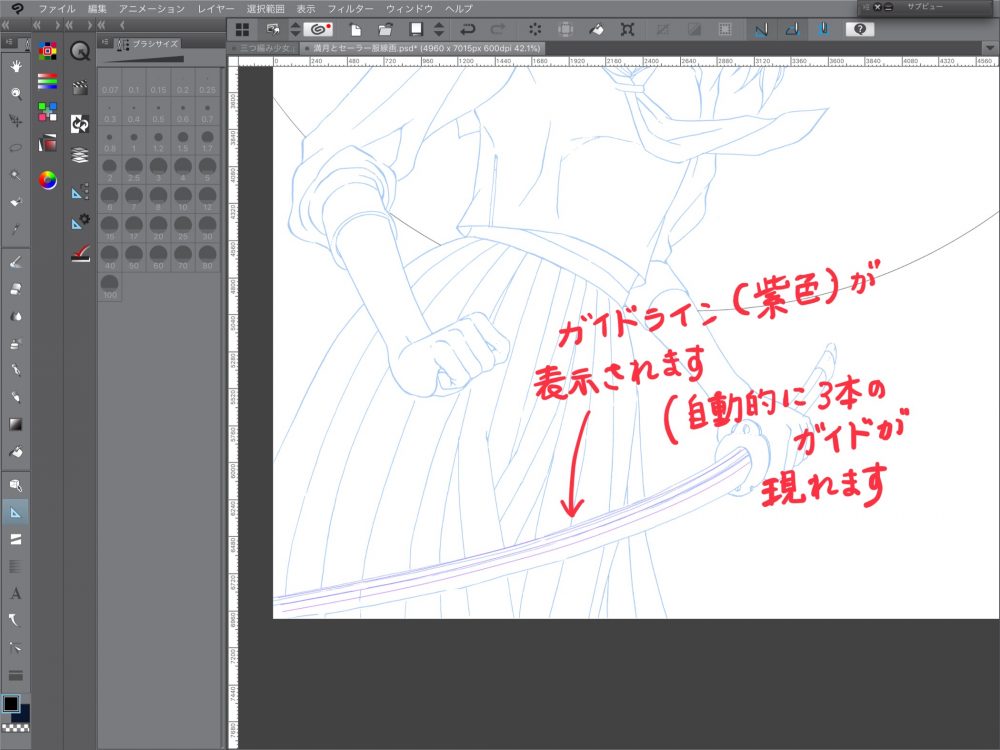Select the Hand move tool
The width and height of the screenshot is (1000, 750).
click(16, 66)
